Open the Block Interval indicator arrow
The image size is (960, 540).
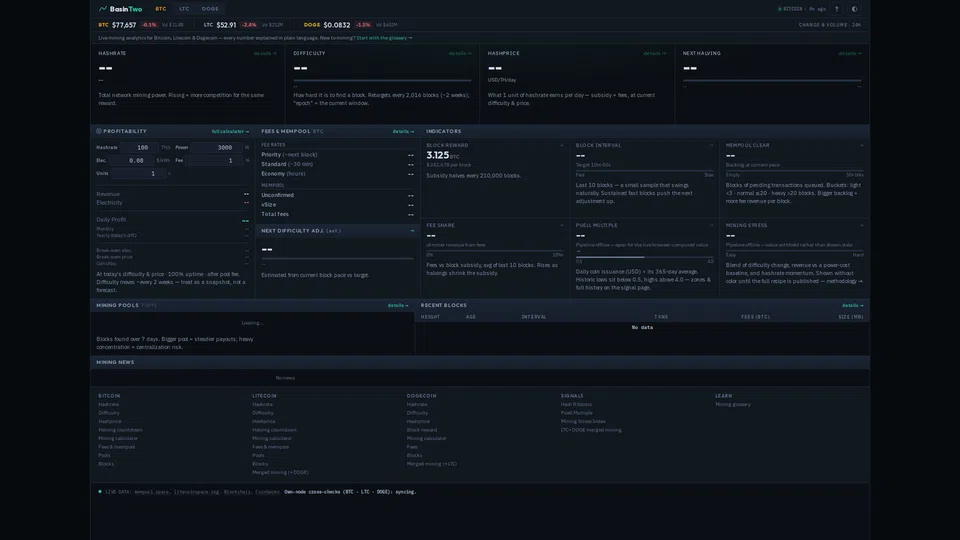711,146
